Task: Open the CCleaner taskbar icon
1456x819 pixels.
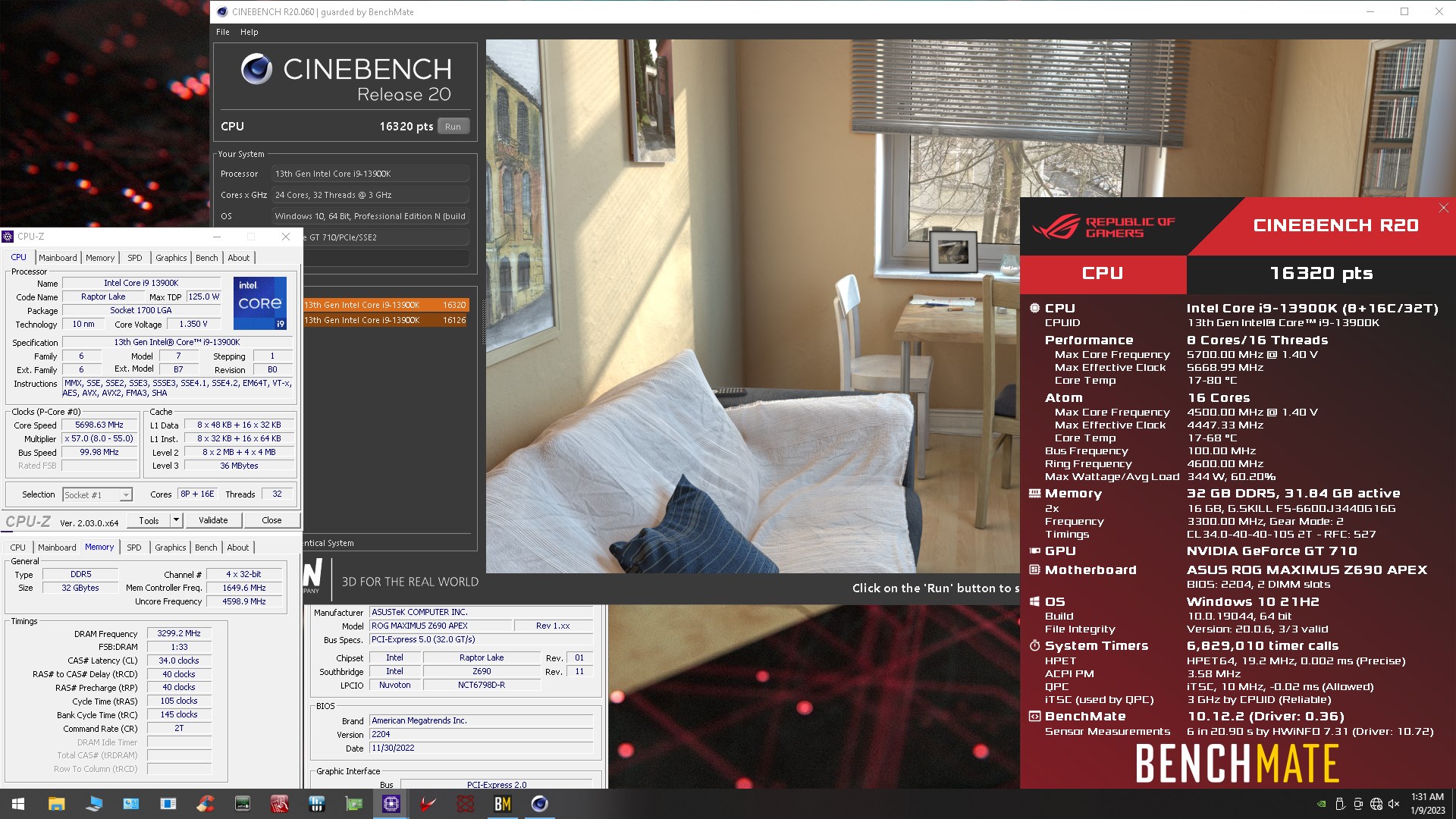Action: pyautogui.click(x=205, y=804)
